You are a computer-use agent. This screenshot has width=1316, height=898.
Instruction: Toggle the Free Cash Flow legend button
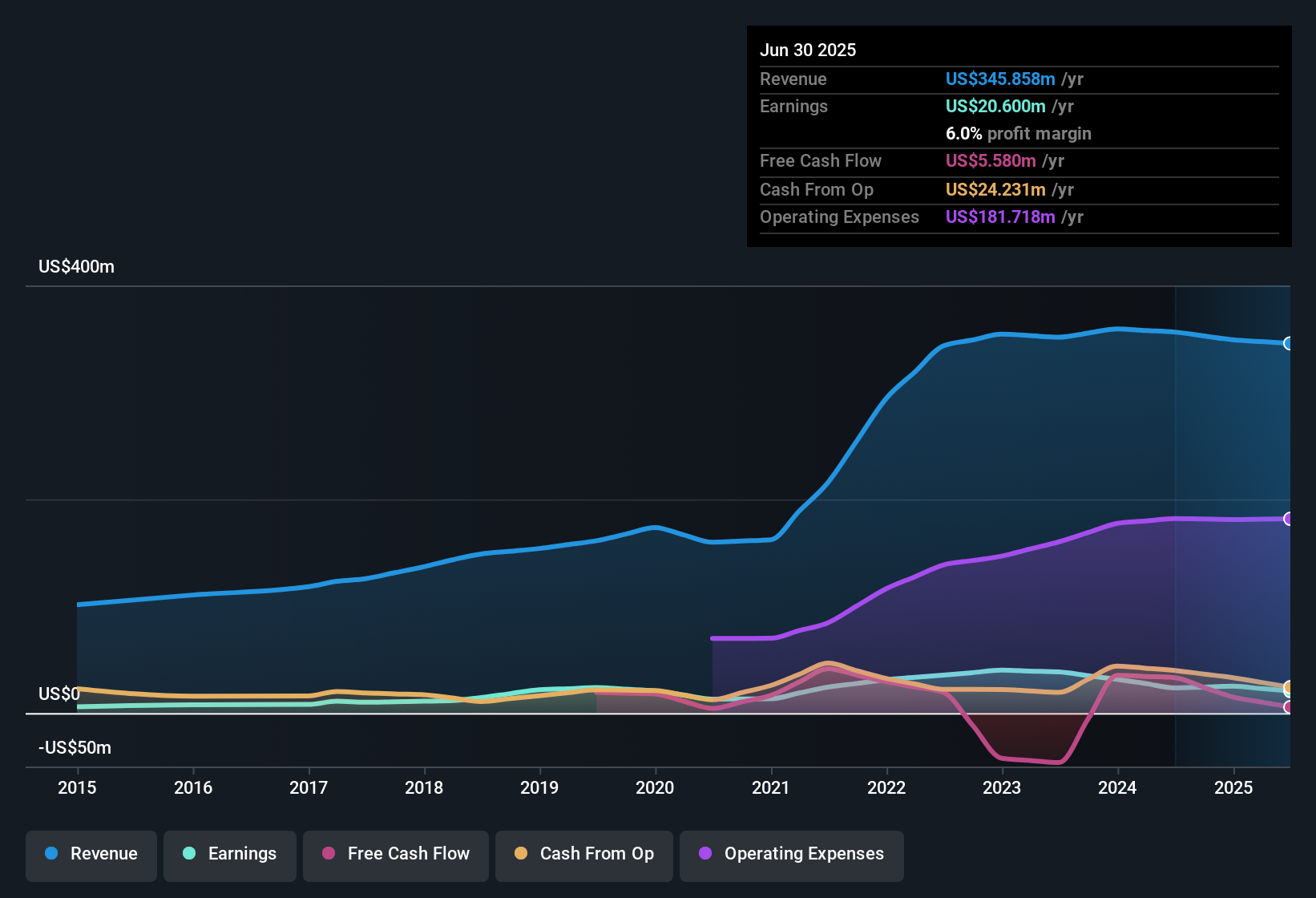[396, 855]
